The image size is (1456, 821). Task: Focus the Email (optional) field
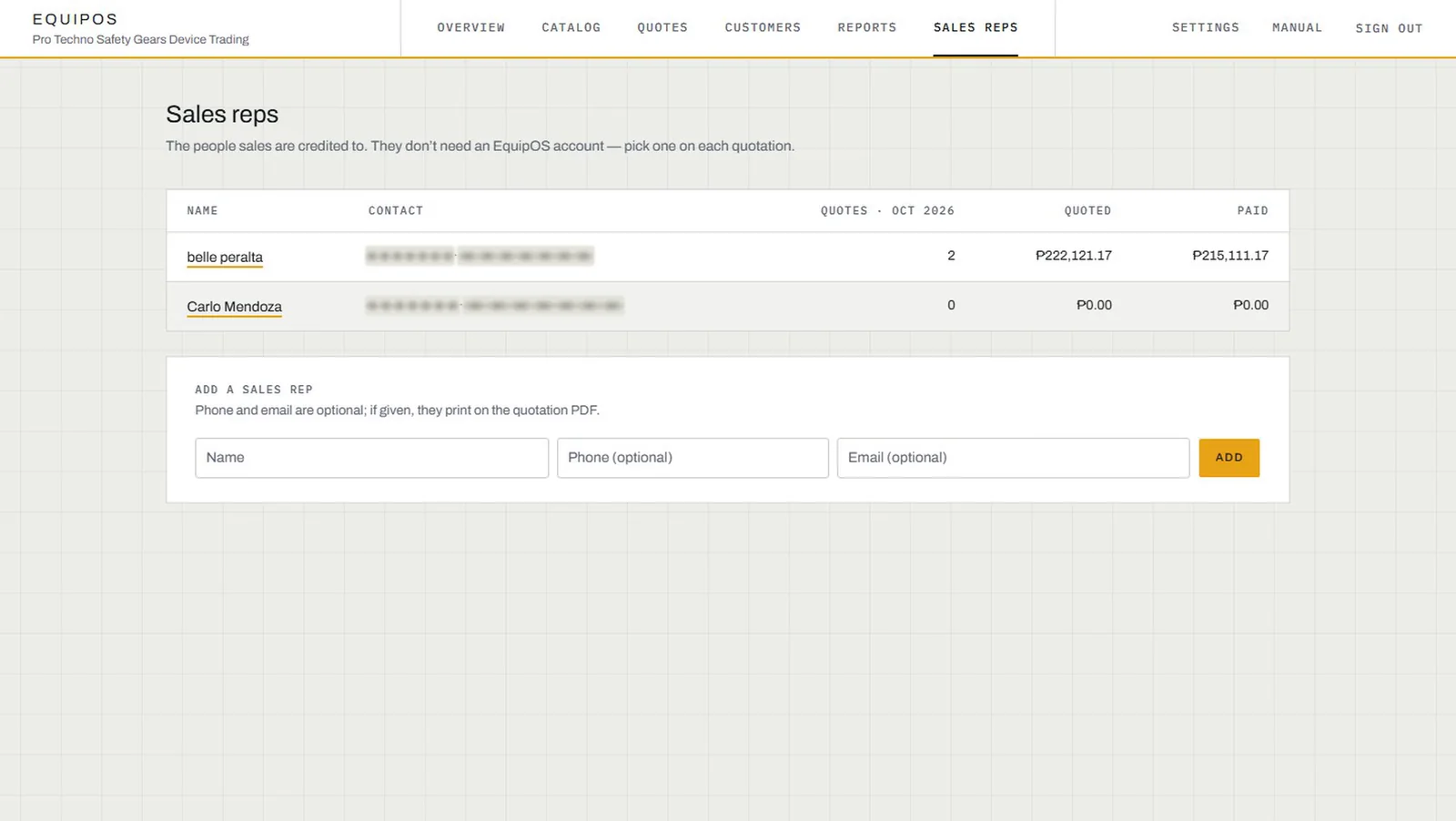[x=1013, y=458]
